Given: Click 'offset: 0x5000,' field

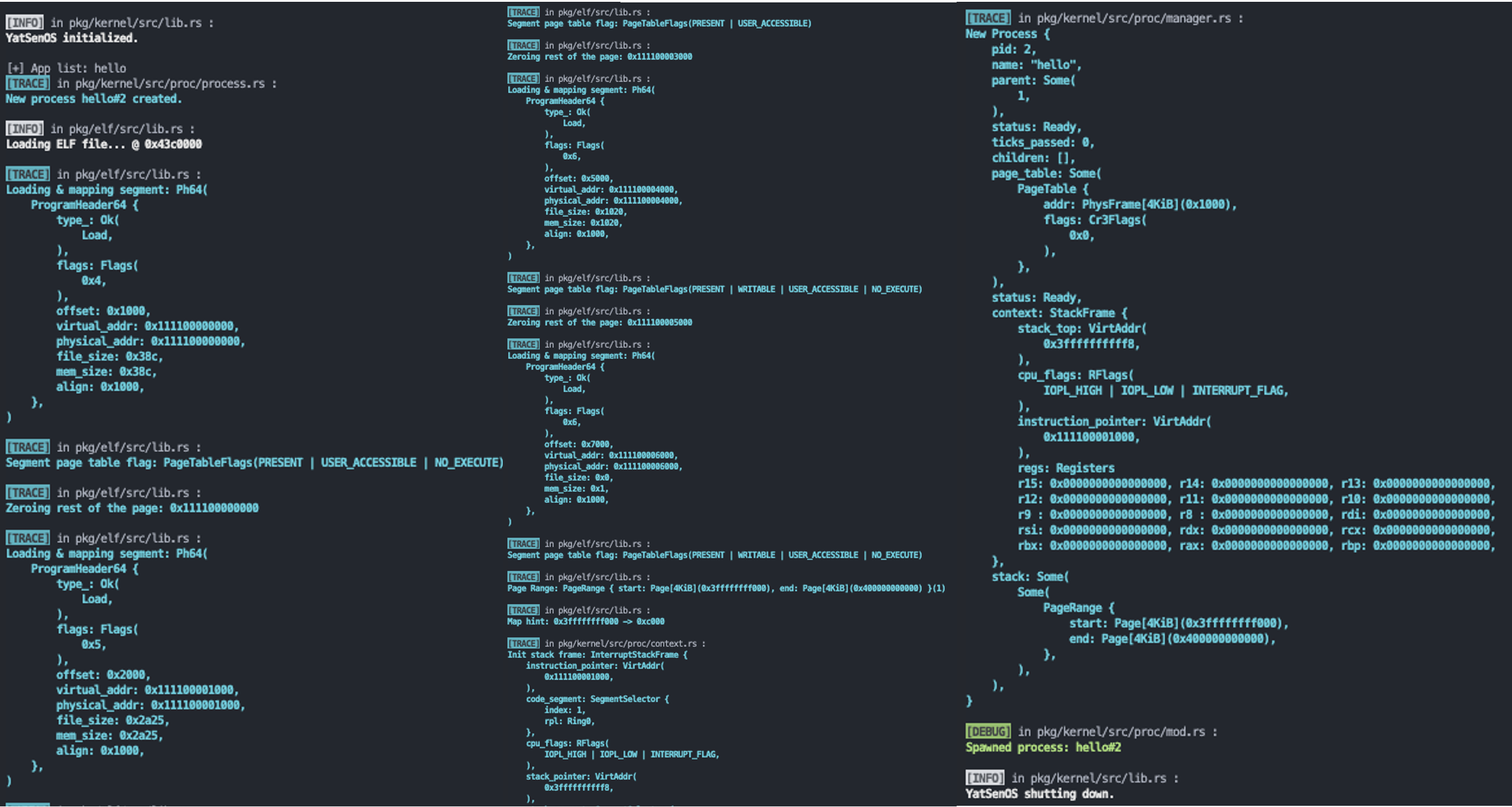Looking at the screenshot, I should [x=579, y=178].
